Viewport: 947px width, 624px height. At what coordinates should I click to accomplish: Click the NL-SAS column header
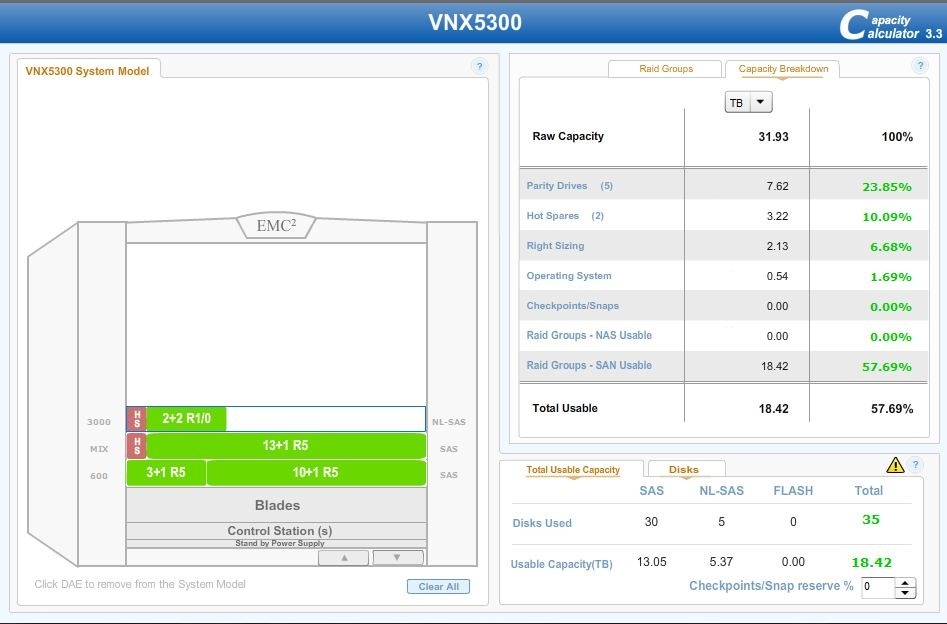[x=721, y=491]
